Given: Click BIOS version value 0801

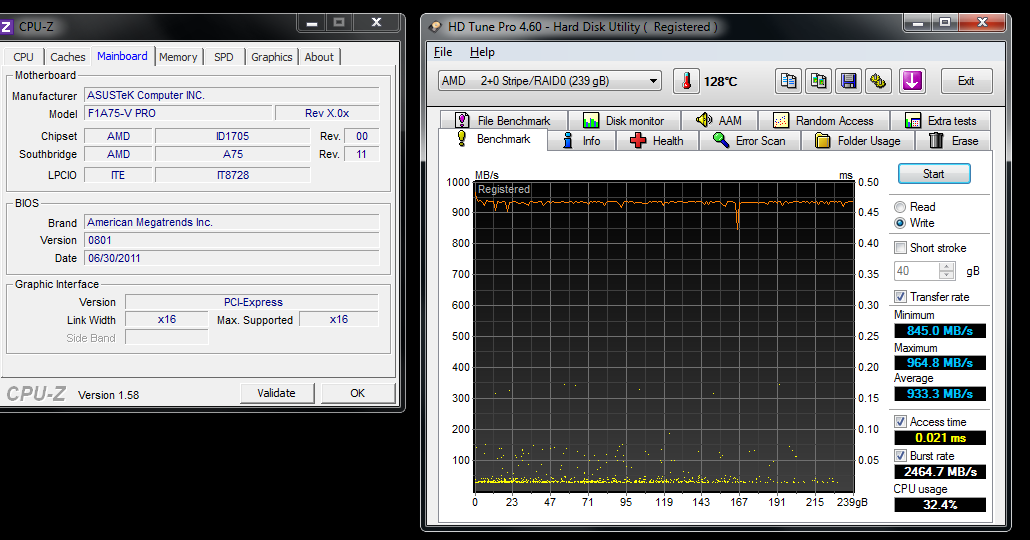Looking at the screenshot, I should click(x=231, y=240).
